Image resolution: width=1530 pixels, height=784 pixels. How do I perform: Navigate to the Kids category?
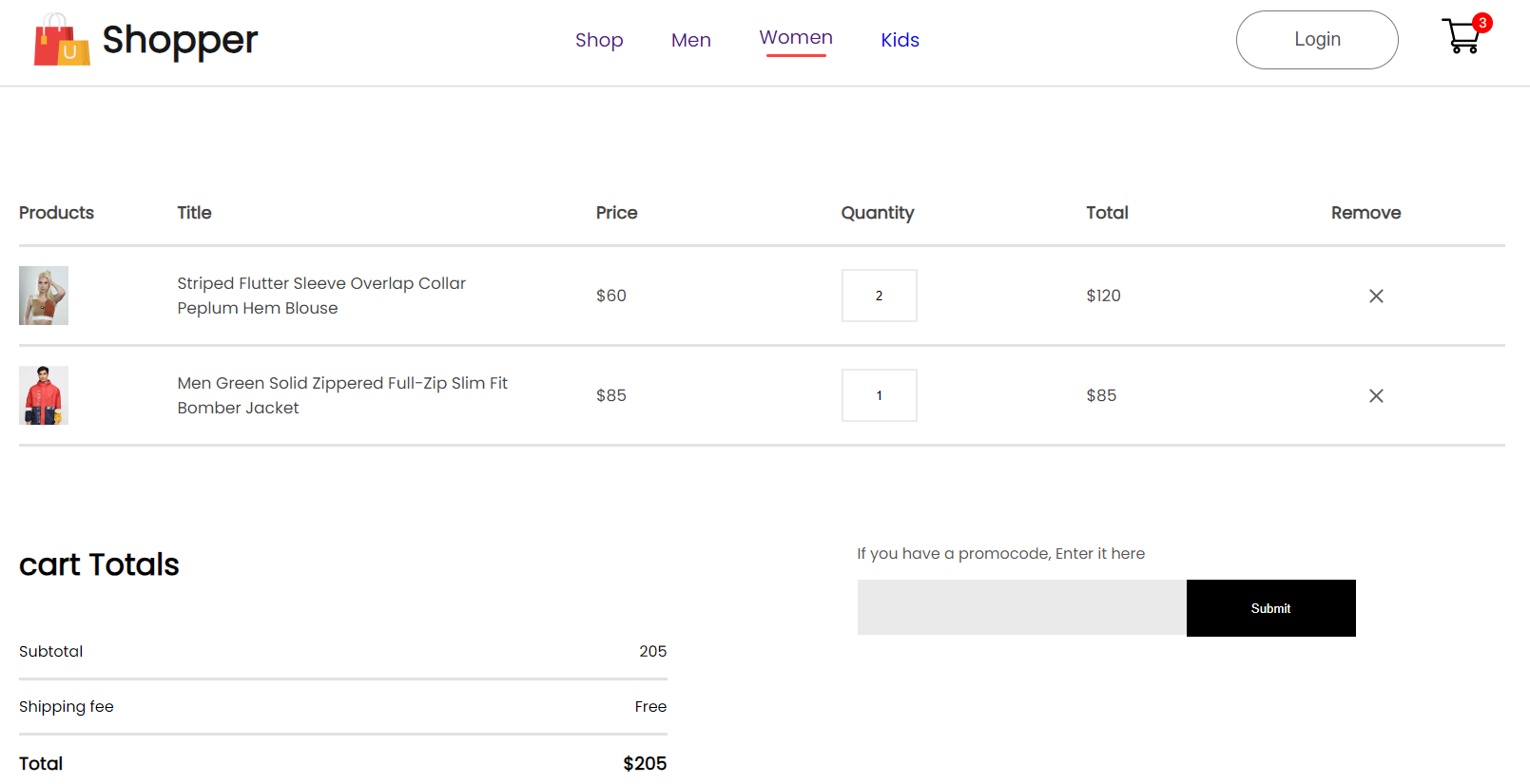(x=900, y=40)
